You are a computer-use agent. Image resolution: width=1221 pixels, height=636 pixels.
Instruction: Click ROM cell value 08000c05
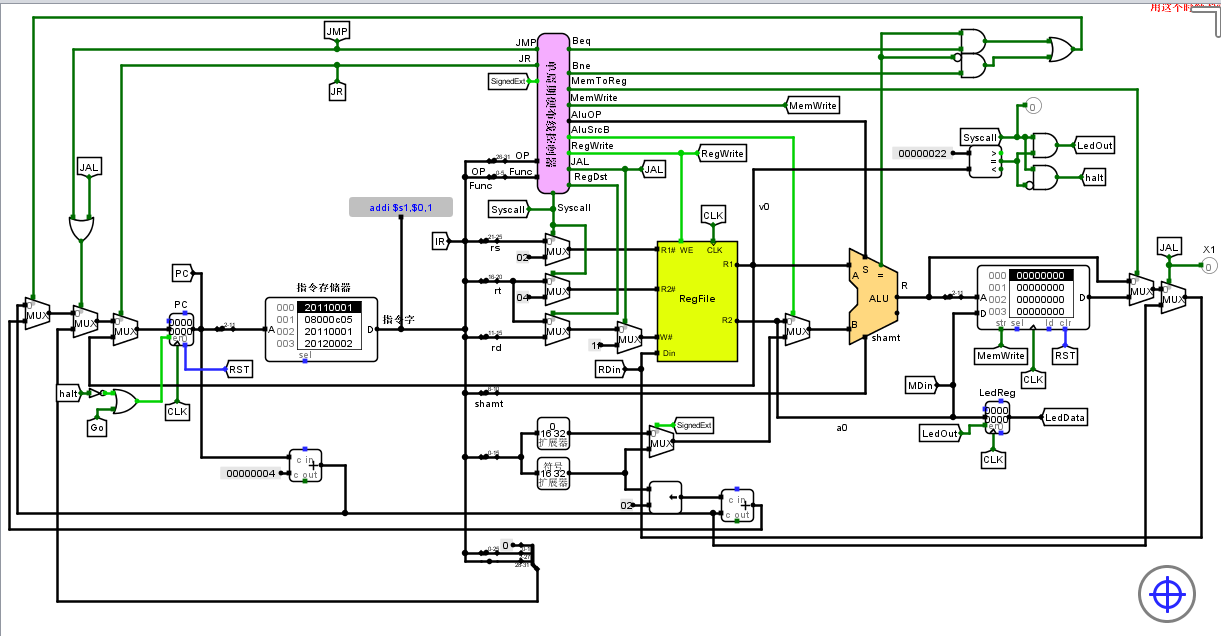[x=329, y=319]
